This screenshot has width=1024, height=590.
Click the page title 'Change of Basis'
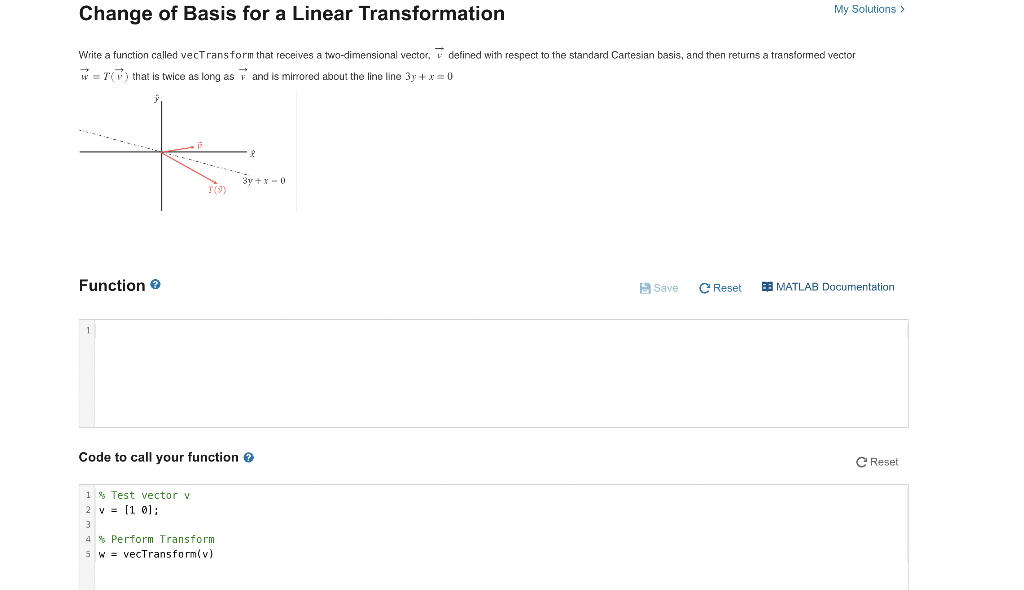pos(292,13)
